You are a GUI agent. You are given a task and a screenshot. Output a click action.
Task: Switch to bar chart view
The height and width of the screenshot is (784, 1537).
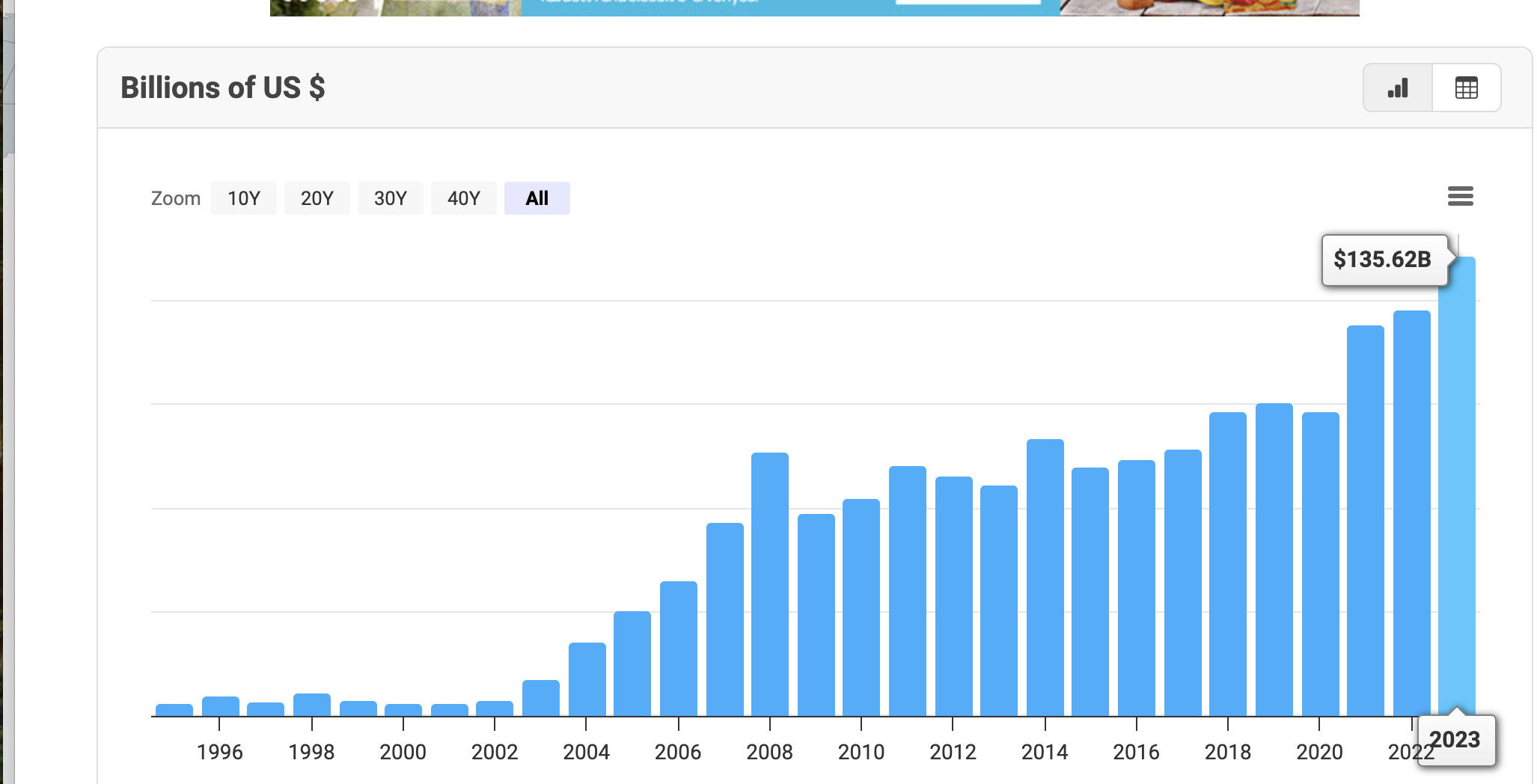pos(1398,88)
